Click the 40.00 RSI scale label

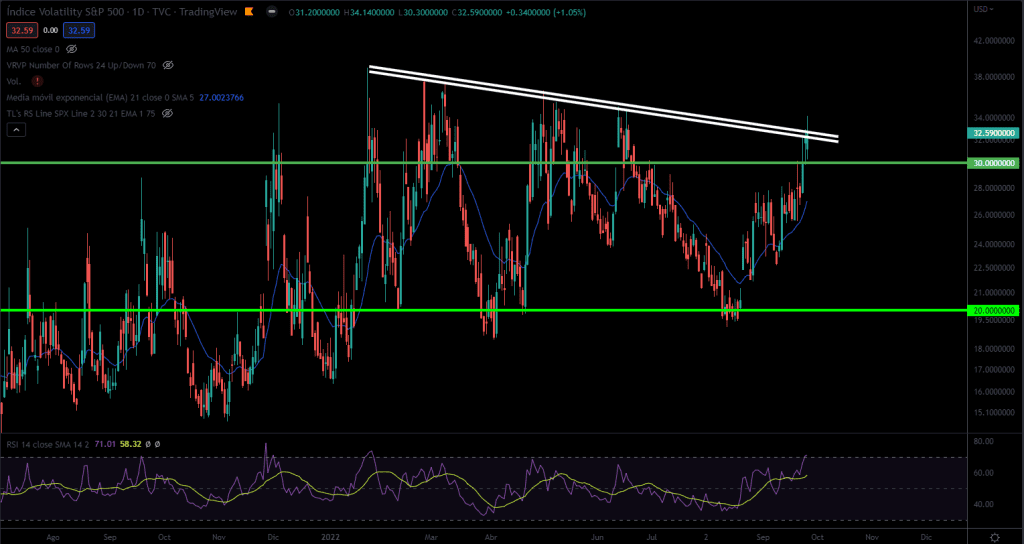984,504
